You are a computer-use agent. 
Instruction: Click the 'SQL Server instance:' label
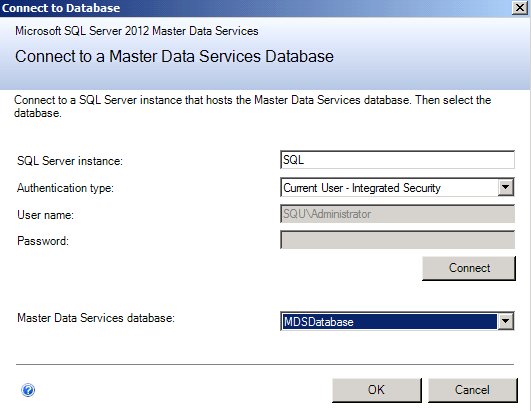pos(70,161)
